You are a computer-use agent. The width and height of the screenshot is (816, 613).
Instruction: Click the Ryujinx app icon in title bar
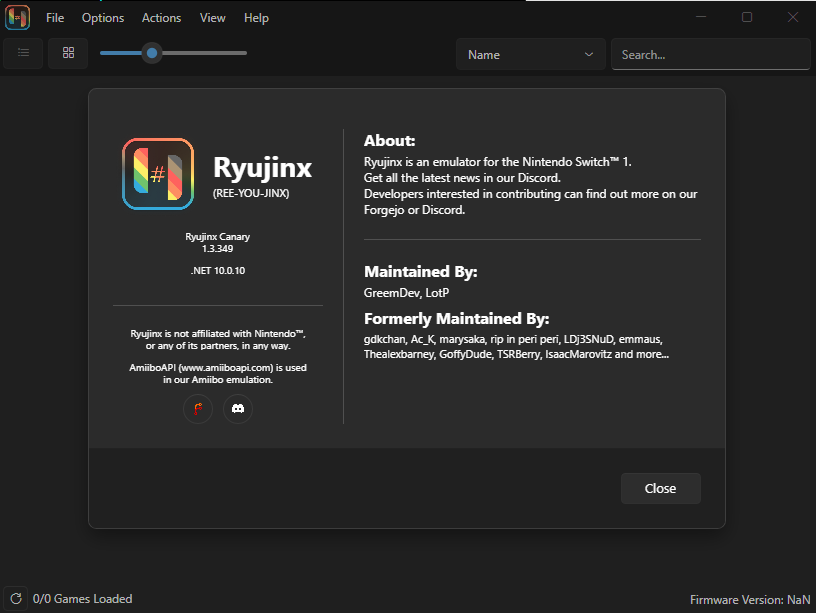tap(17, 17)
